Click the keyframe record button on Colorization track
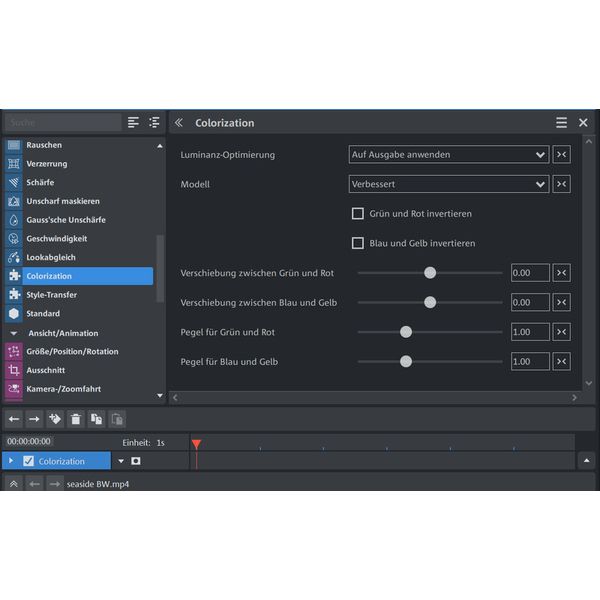This screenshot has width=600, height=600. point(135,461)
